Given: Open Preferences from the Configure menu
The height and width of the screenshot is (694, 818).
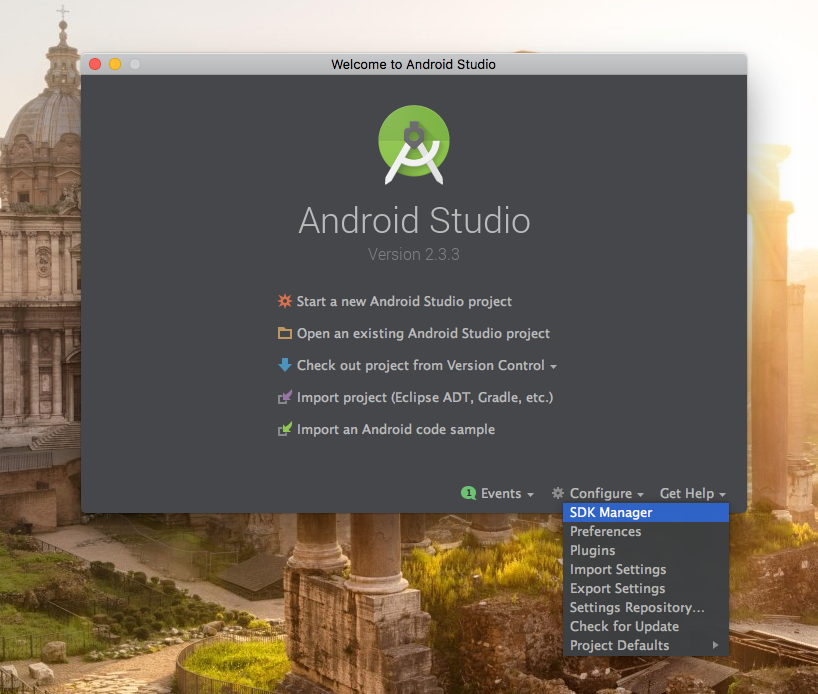Looking at the screenshot, I should (x=646, y=531).
